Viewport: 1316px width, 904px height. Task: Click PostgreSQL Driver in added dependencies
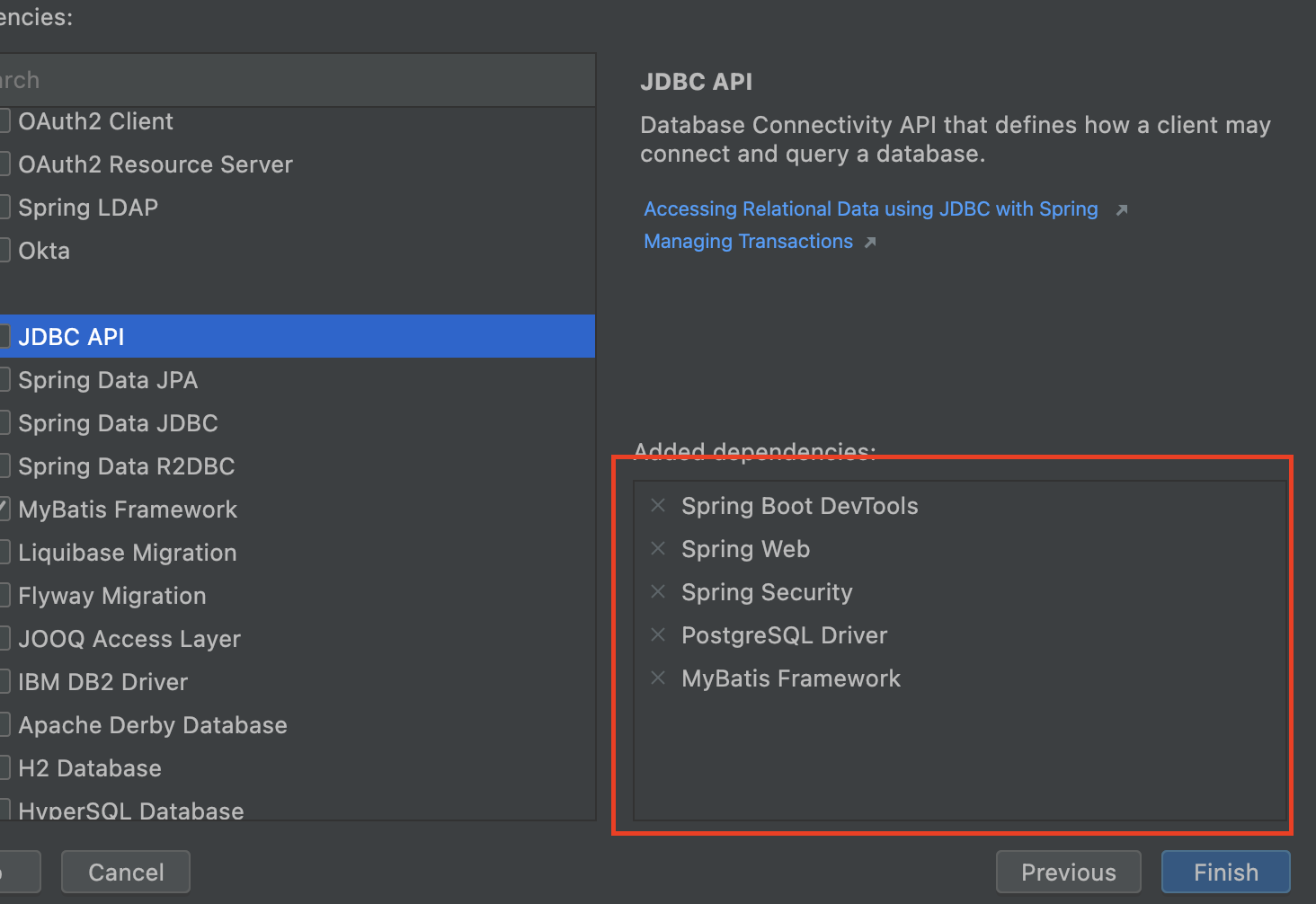point(784,635)
